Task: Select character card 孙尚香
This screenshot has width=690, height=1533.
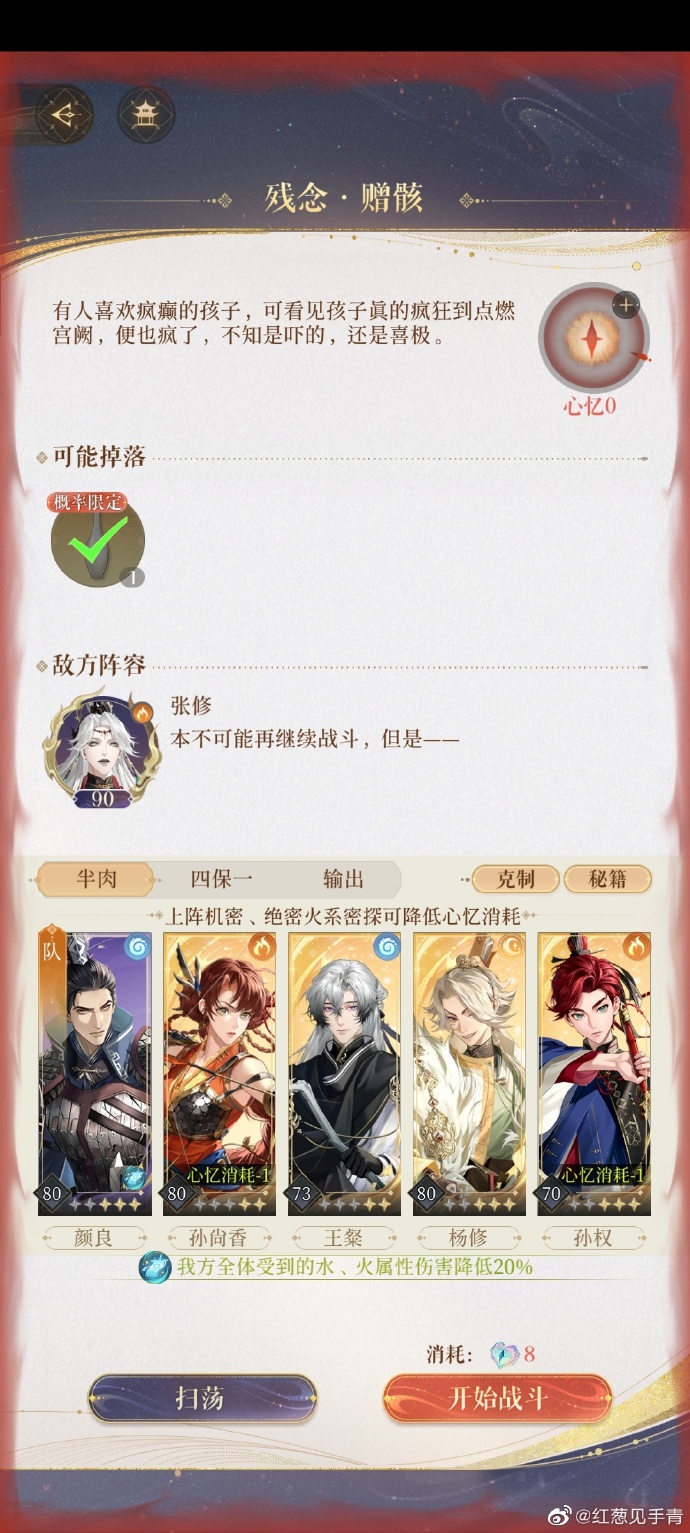Action: (219, 1074)
